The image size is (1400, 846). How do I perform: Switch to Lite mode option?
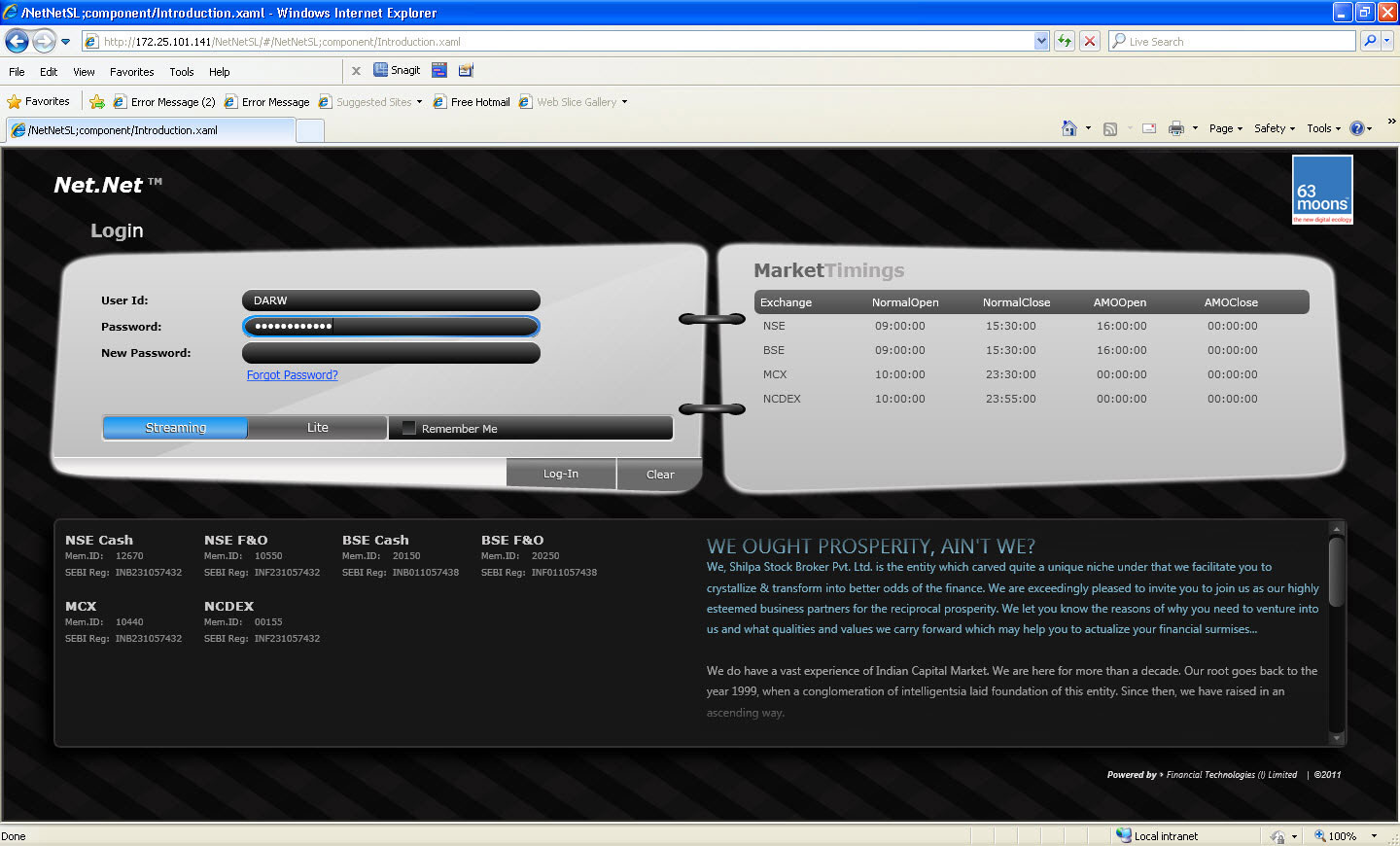pos(318,428)
